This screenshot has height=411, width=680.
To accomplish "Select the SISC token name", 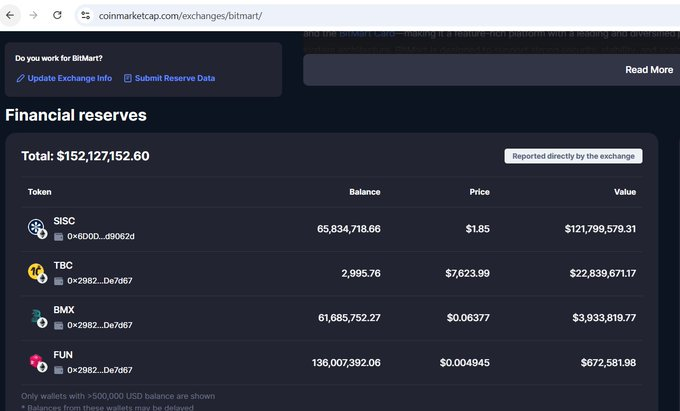I will 64,221.
